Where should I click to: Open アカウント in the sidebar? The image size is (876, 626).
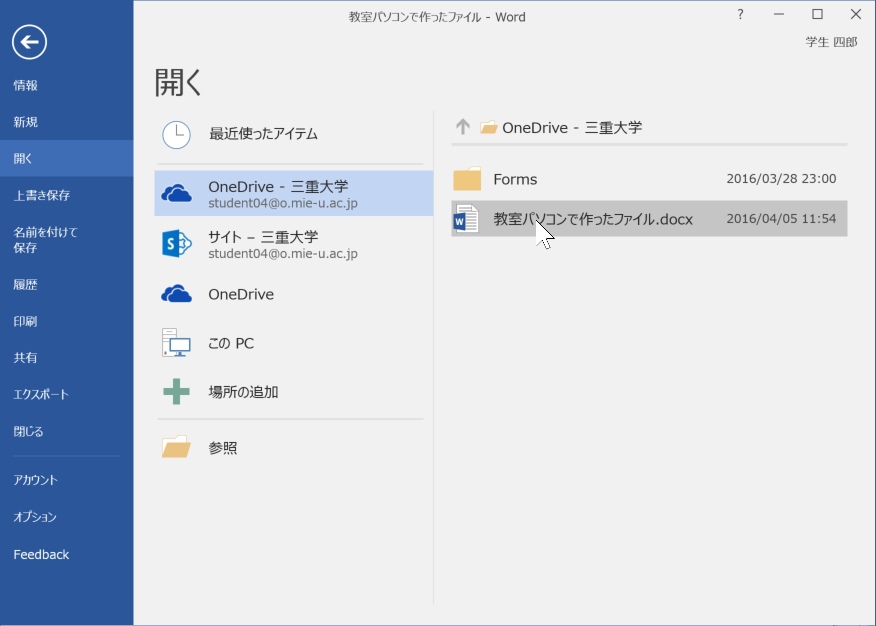coord(36,480)
